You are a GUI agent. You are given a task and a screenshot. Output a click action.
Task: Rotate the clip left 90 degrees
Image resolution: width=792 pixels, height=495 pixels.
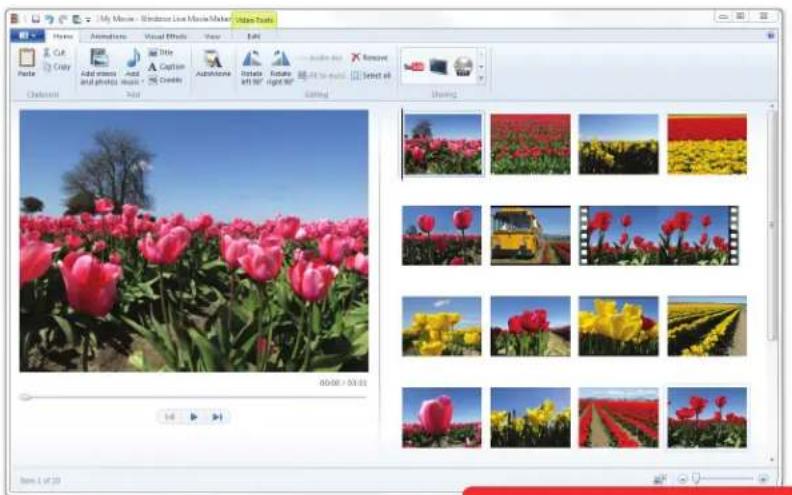252,67
